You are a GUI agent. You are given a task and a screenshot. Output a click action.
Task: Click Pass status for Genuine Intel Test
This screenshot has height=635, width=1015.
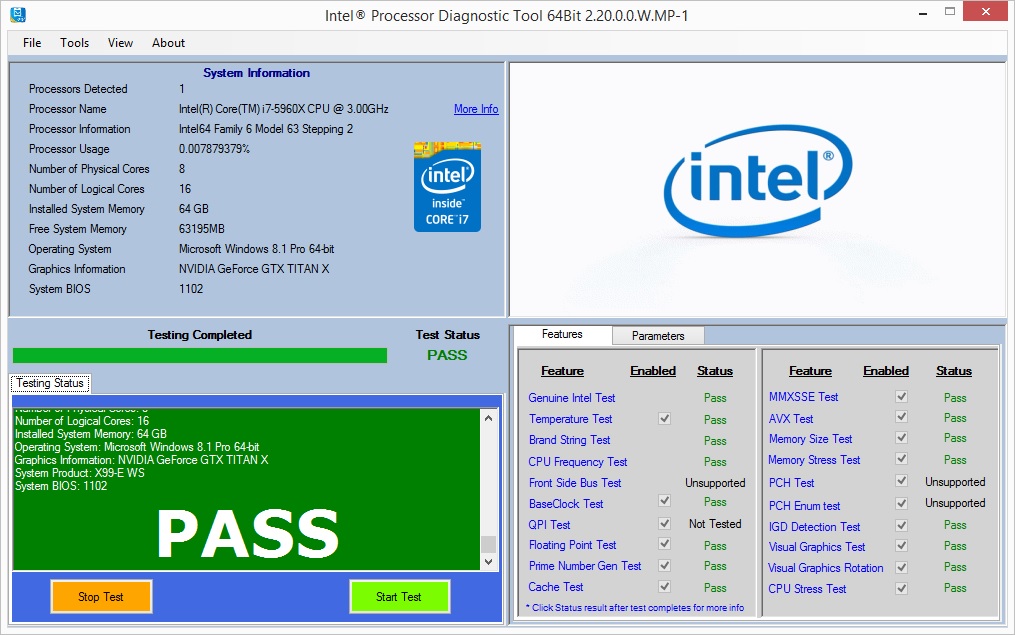pyautogui.click(x=715, y=398)
